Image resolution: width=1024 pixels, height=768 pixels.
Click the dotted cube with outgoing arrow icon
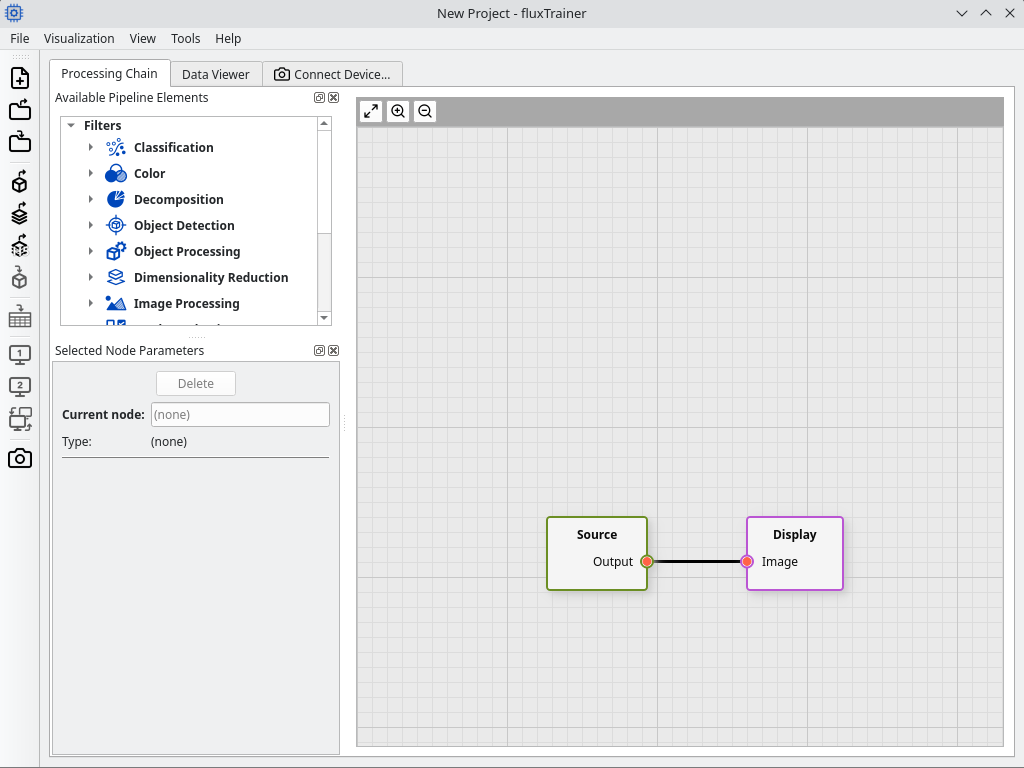tap(20, 246)
